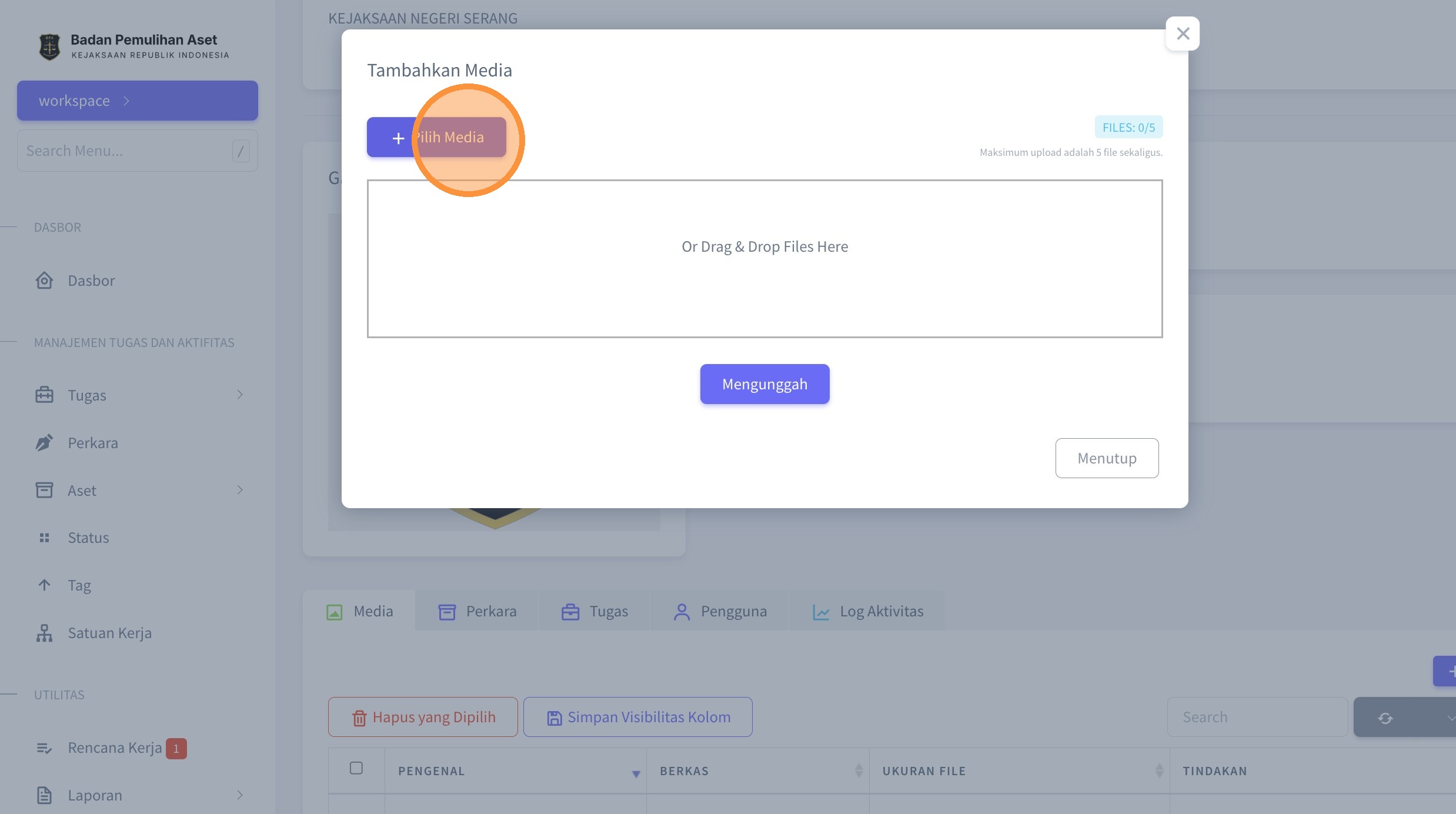Click the slash shortcut key icon

[x=241, y=151]
